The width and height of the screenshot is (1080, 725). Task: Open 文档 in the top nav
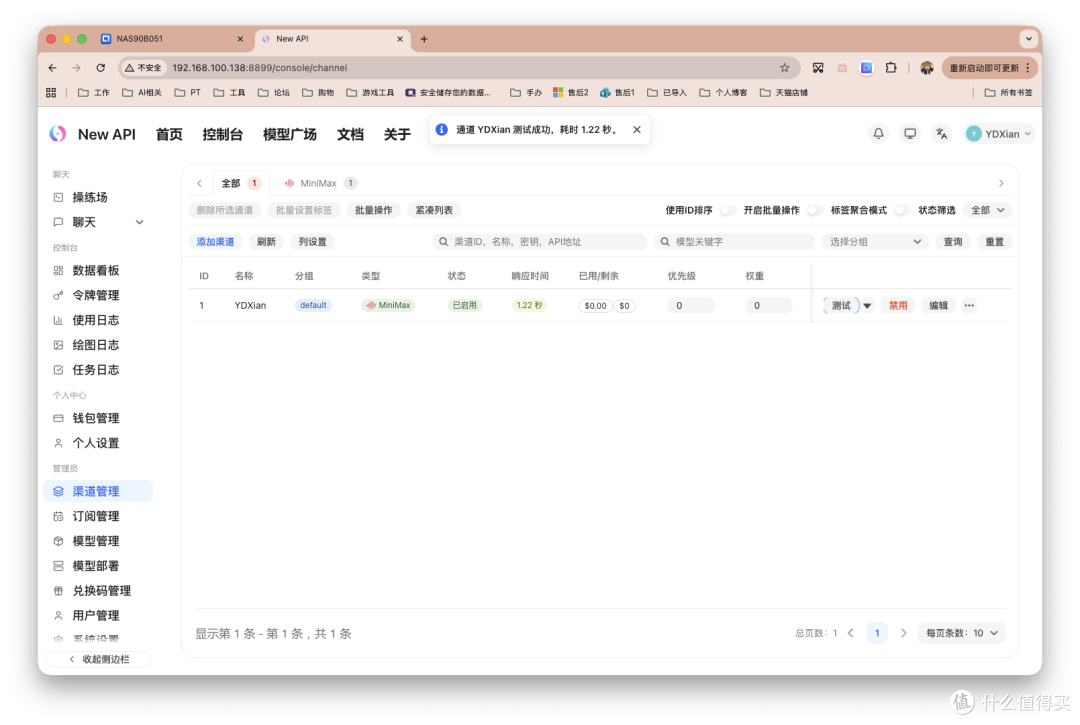(x=350, y=134)
